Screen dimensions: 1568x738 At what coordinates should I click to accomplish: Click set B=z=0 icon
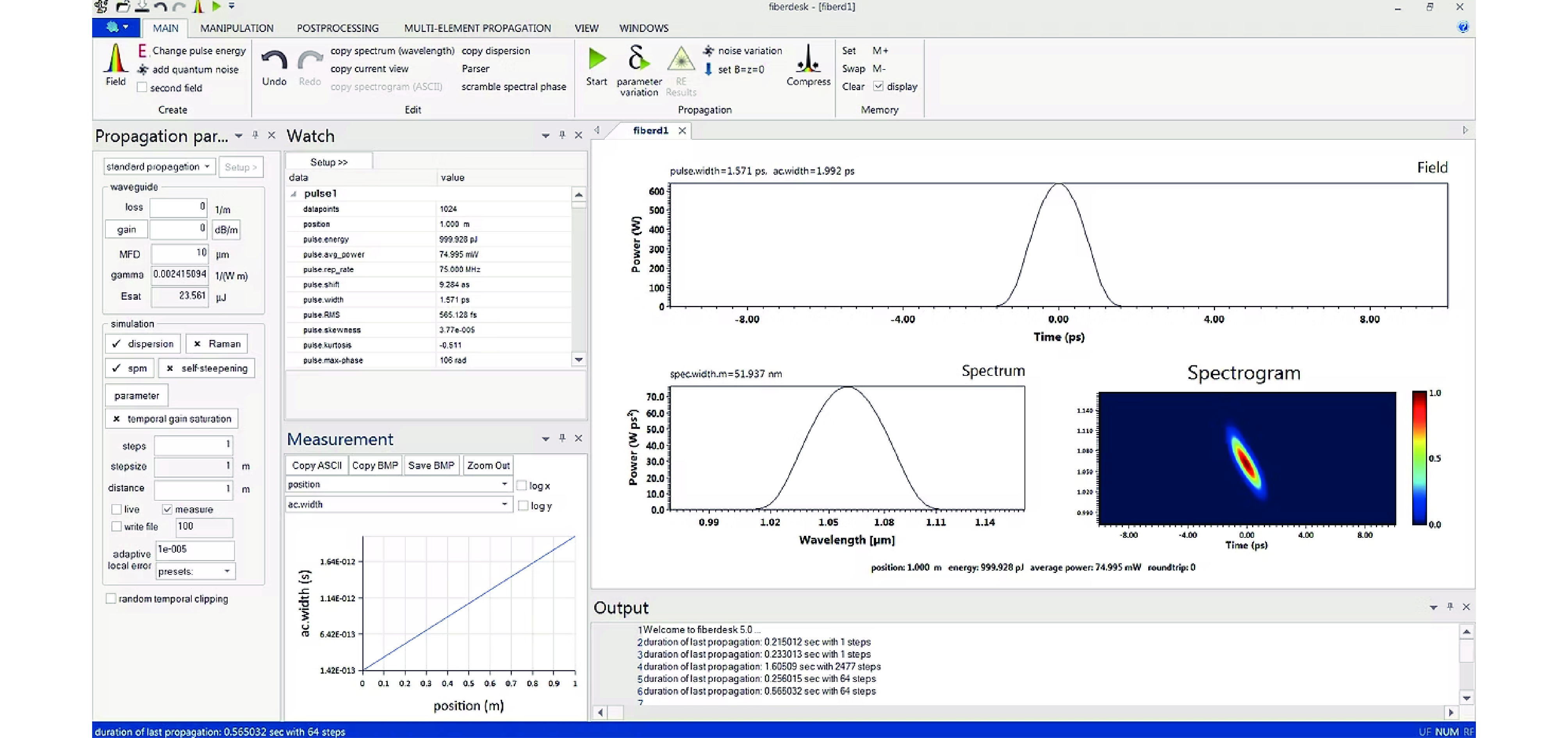click(x=709, y=69)
